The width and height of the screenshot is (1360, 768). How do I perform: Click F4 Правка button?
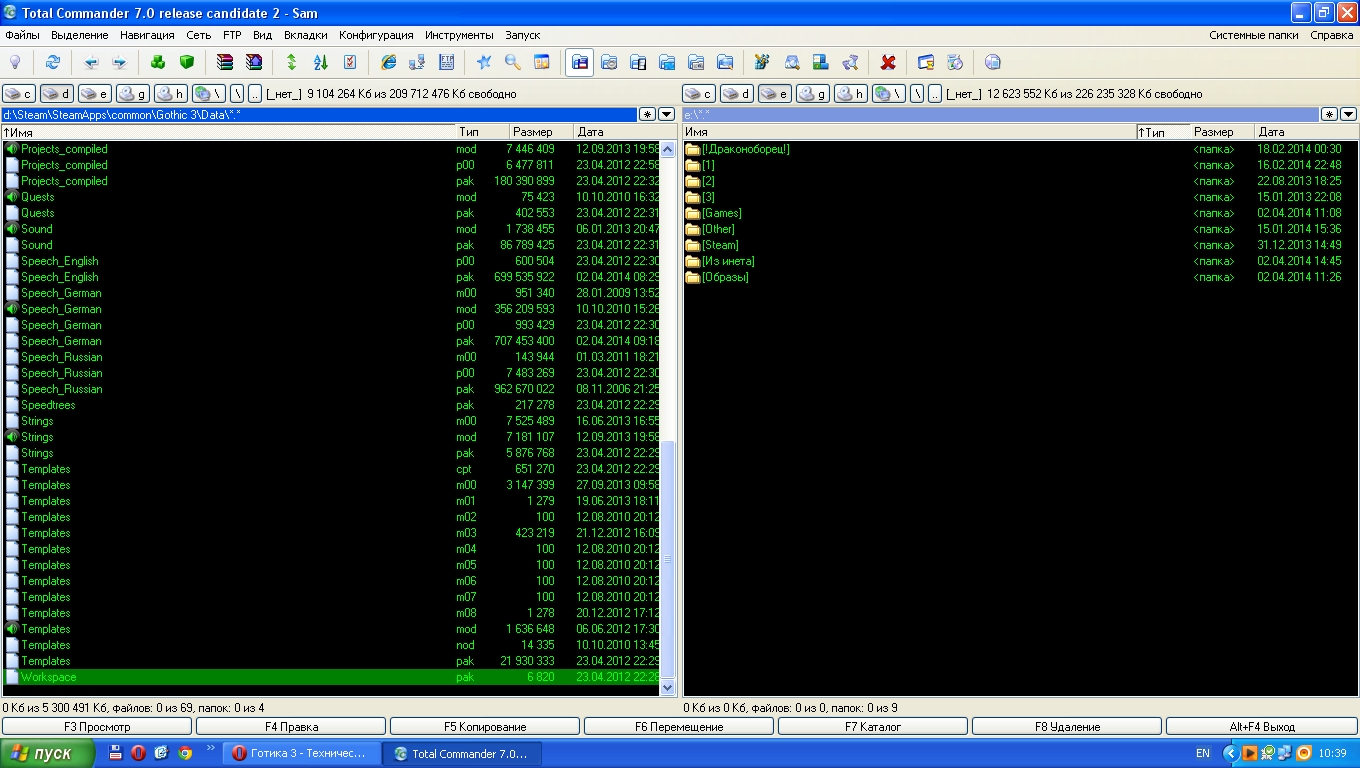click(291, 727)
